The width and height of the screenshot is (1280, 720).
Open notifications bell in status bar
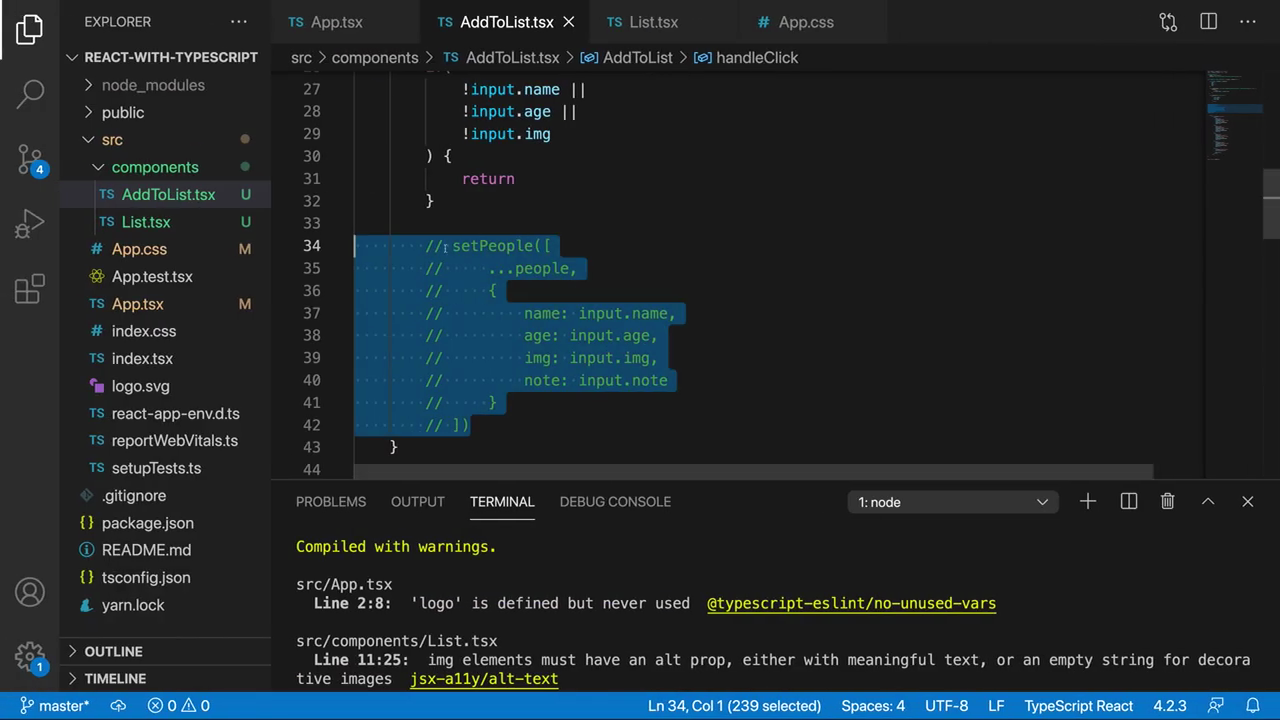pos(1253,706)
